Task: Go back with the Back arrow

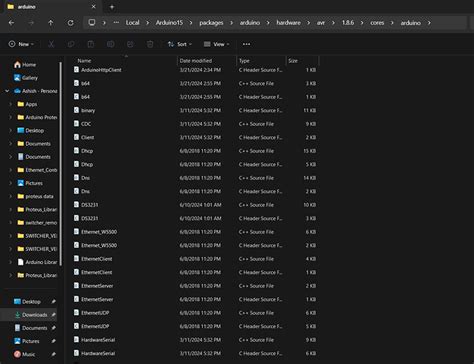Action: 11,23
